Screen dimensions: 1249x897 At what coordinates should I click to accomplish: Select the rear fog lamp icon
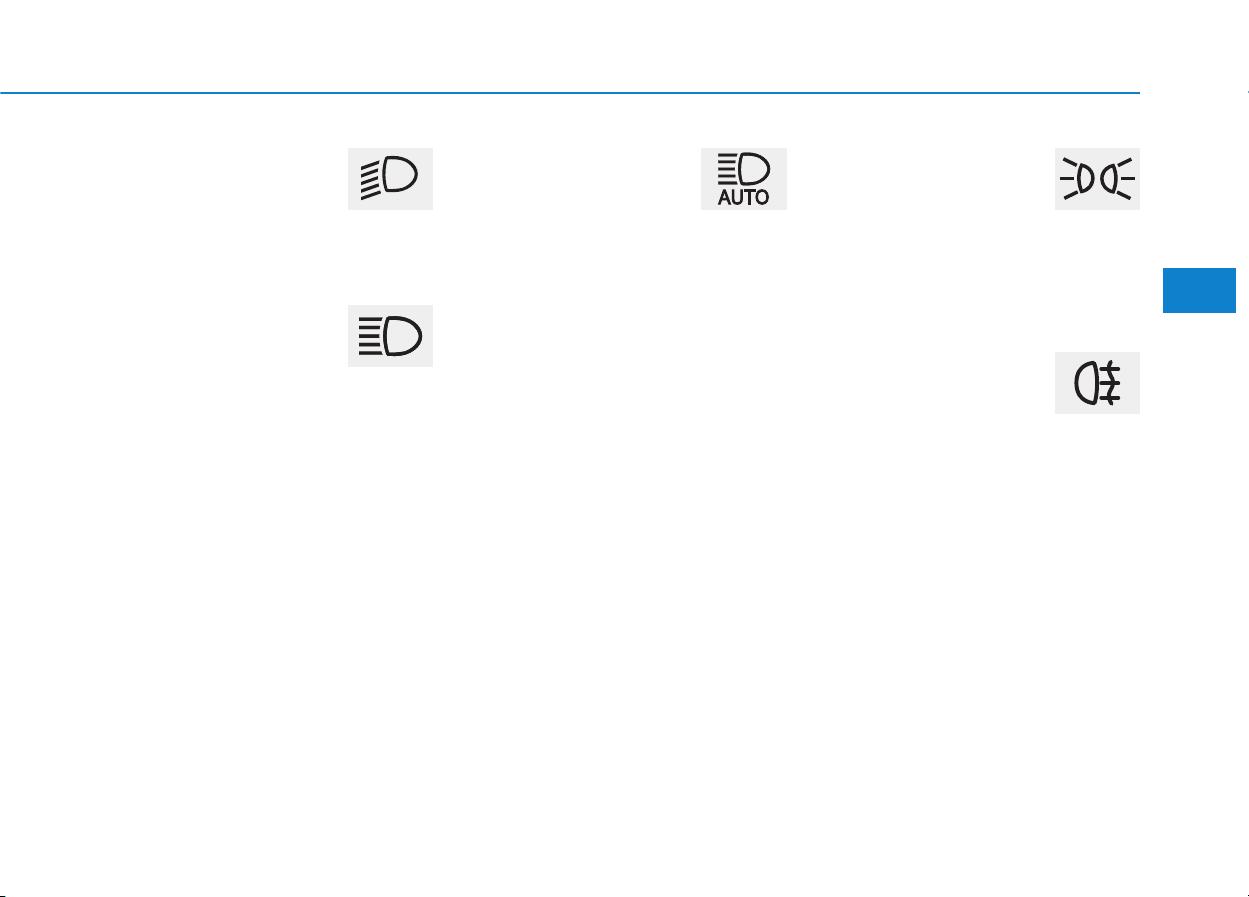pos(1097,383)
